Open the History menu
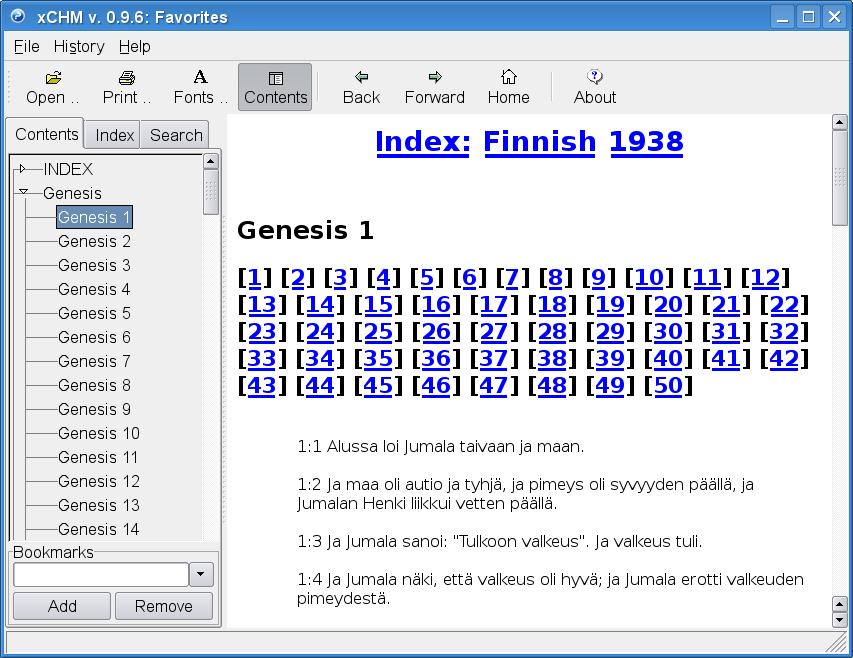Screen dimensions: 853x658 tap(79, 46)
